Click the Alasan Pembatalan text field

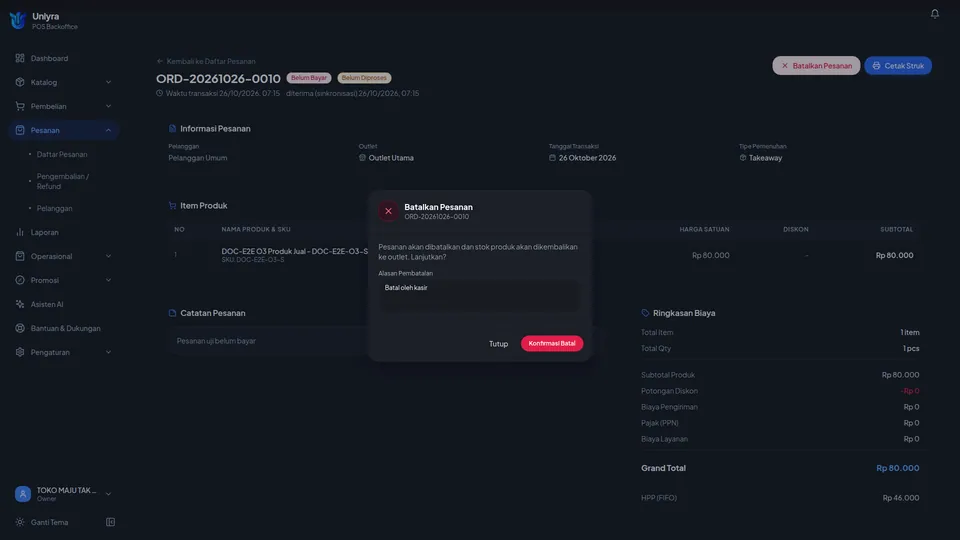(479, 295)
